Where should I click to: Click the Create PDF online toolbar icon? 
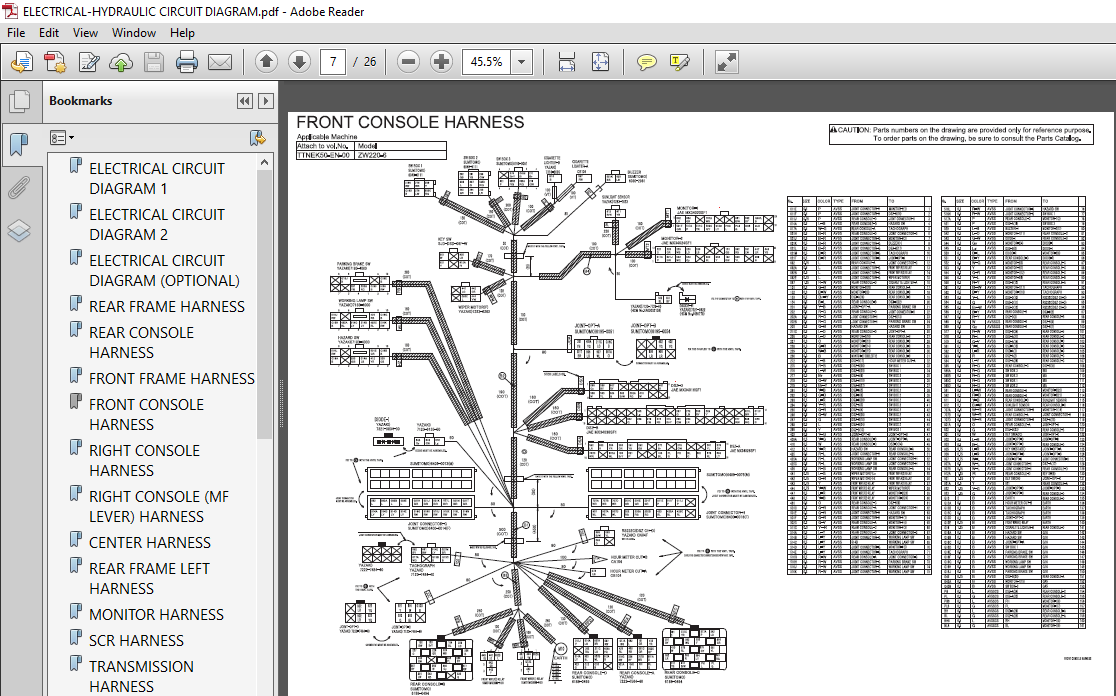click(x=22, y=63)
